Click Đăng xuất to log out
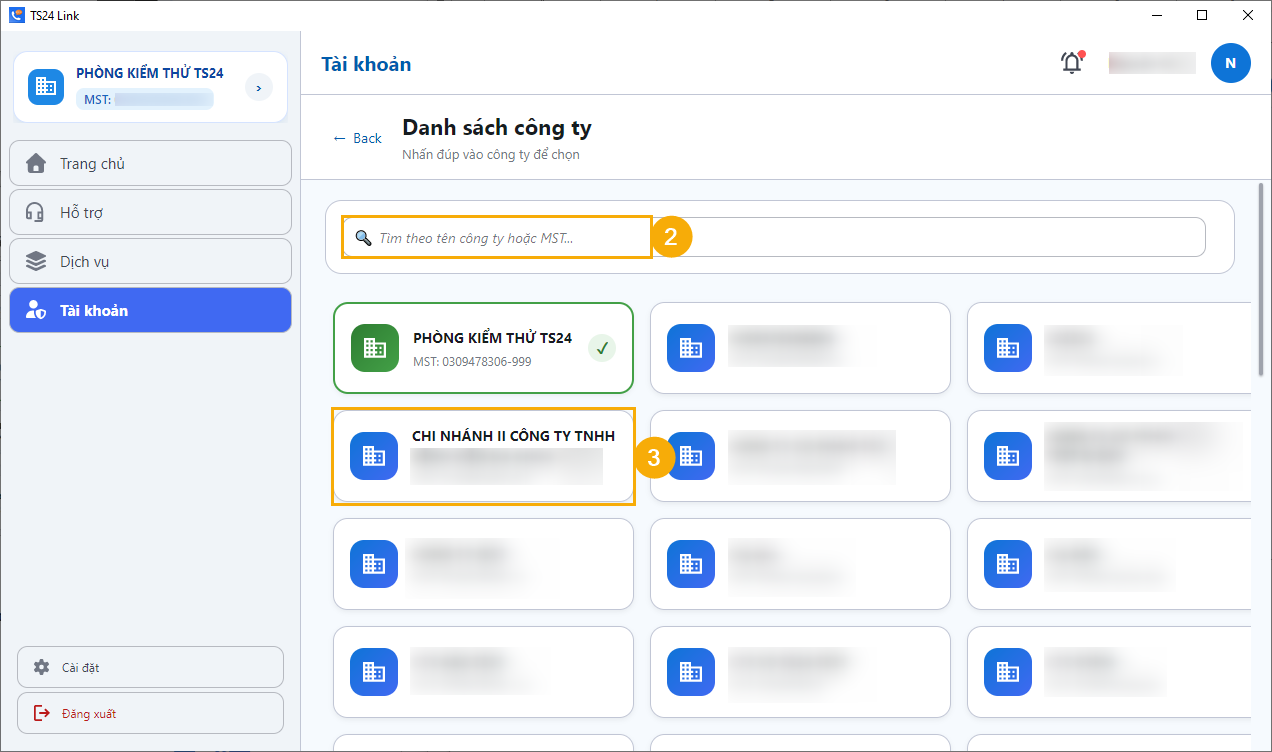Viewport: 1272px width, 752px height. click(150, 713)
